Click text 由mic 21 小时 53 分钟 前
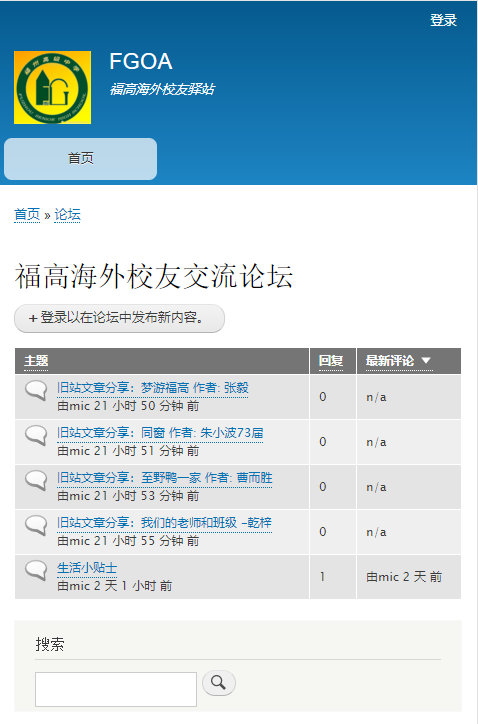 point(128,496)
